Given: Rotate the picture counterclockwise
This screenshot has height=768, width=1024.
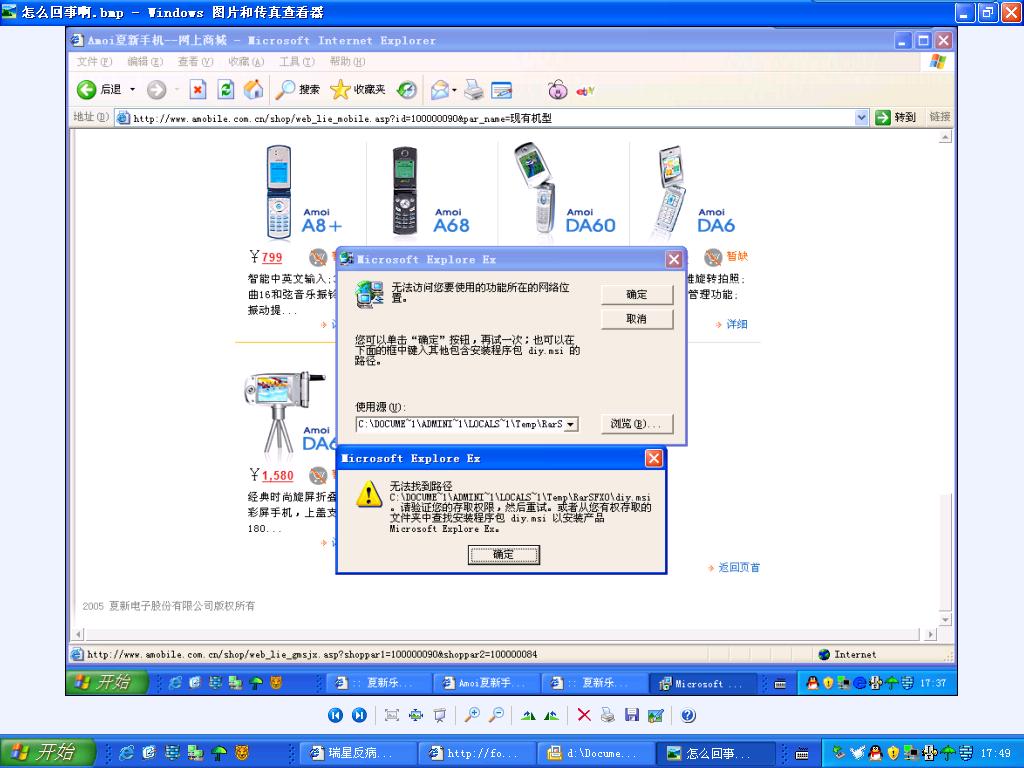Looking at the screenshot, I should tap(551, 715).
